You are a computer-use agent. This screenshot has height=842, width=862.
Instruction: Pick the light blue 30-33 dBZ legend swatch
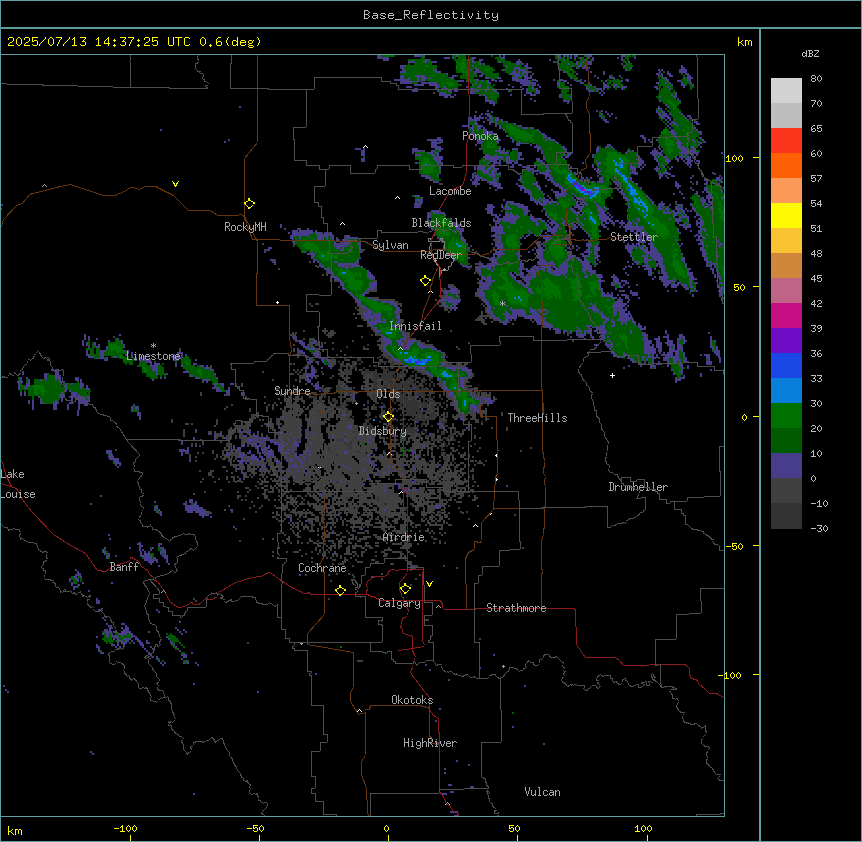(x=786, y=391)
